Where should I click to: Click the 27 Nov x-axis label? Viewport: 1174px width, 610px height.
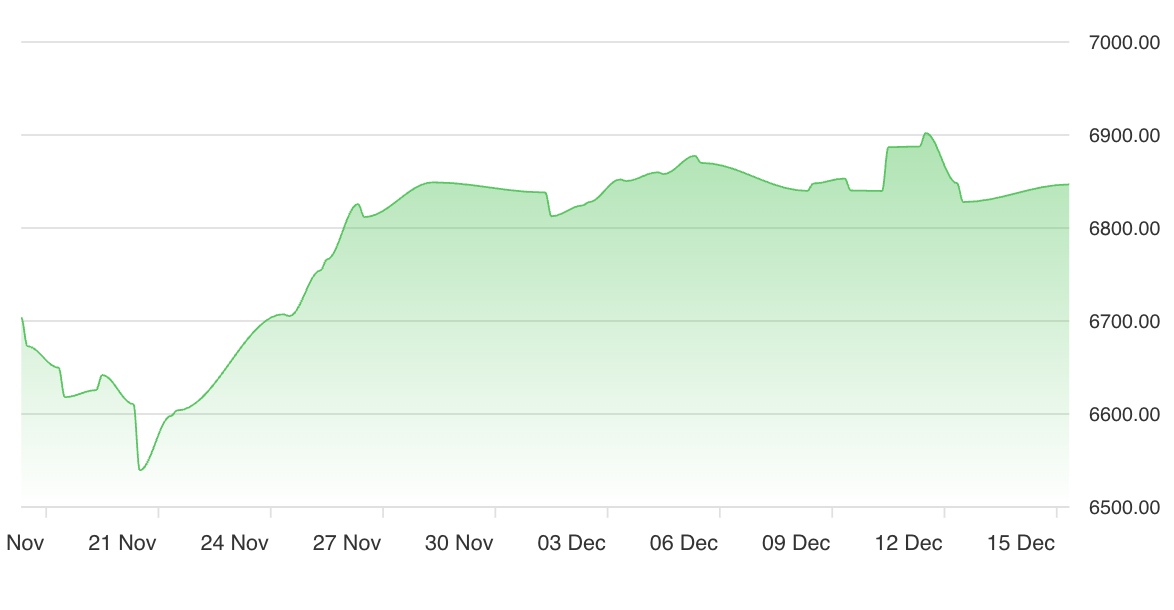coord(347,543)
